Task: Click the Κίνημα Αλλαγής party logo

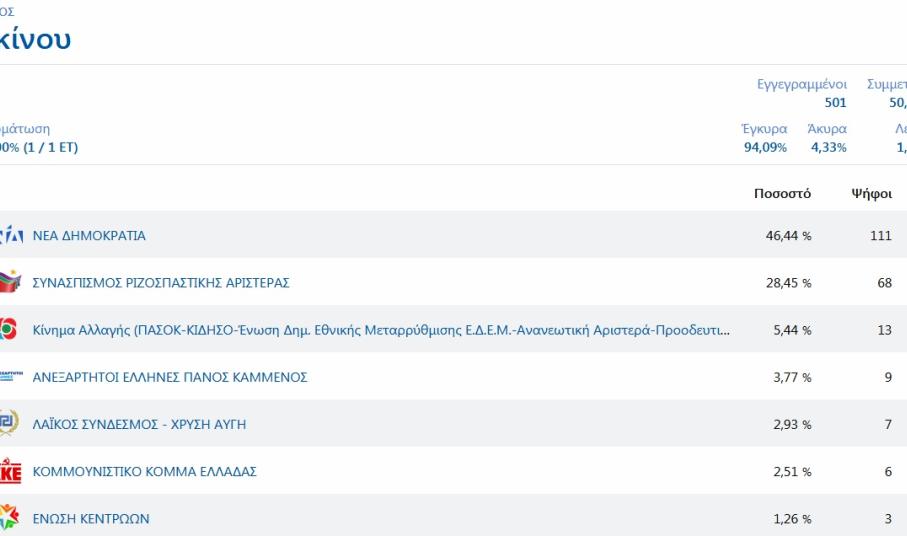Action: [8, 330]
